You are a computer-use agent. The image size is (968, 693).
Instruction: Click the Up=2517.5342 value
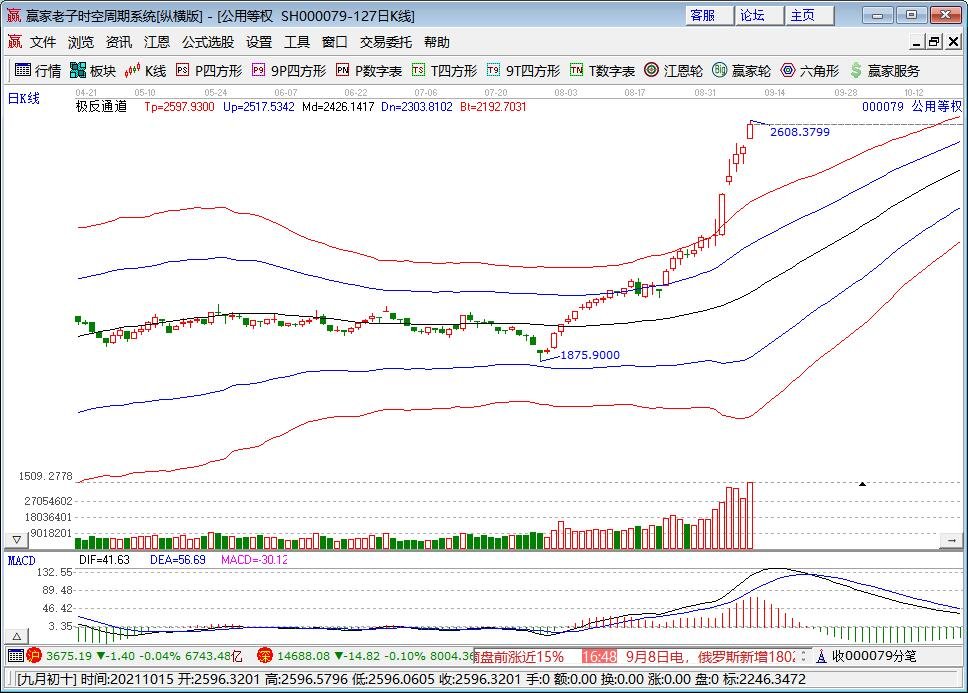(259, 107)
